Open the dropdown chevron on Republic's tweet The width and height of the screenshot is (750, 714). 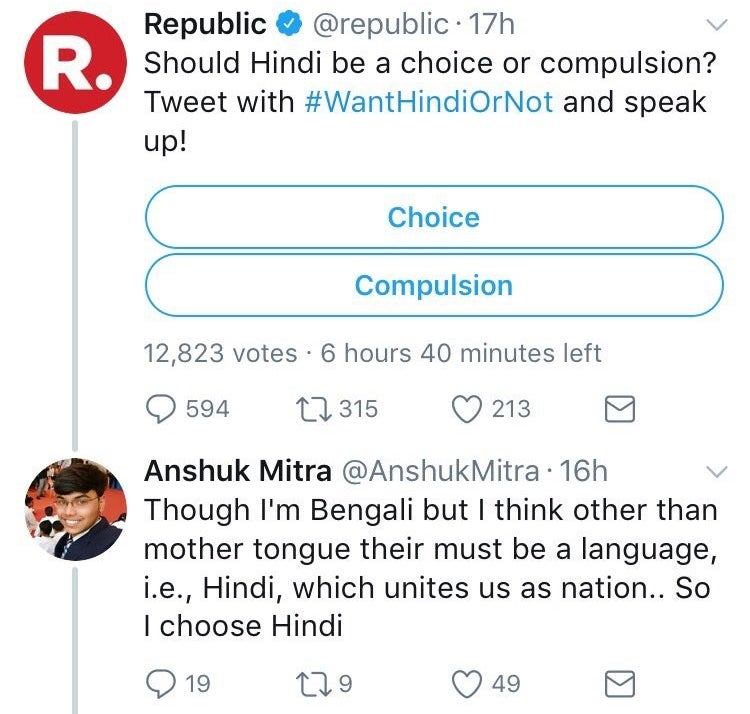[717, 24]
